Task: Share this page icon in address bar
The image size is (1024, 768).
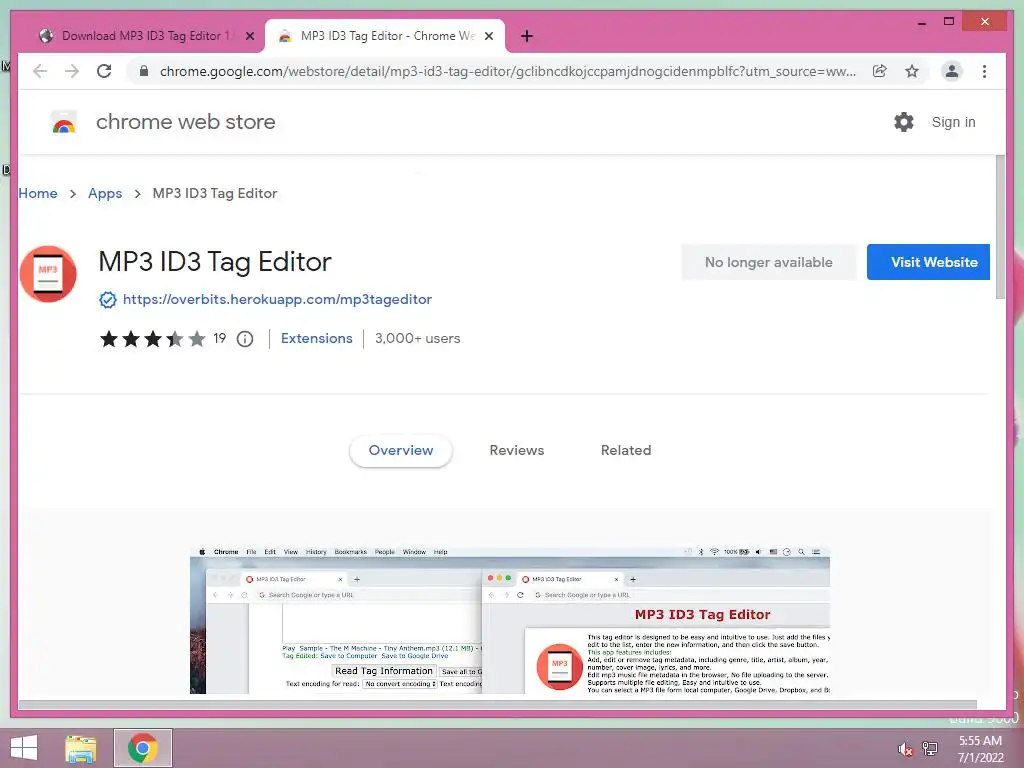Action: [x=880, y=71]
